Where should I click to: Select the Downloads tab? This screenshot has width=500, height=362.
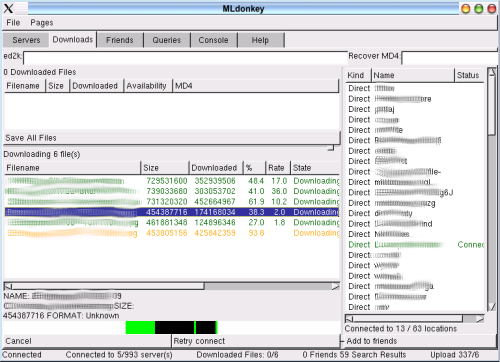click(x=73, y=40)
